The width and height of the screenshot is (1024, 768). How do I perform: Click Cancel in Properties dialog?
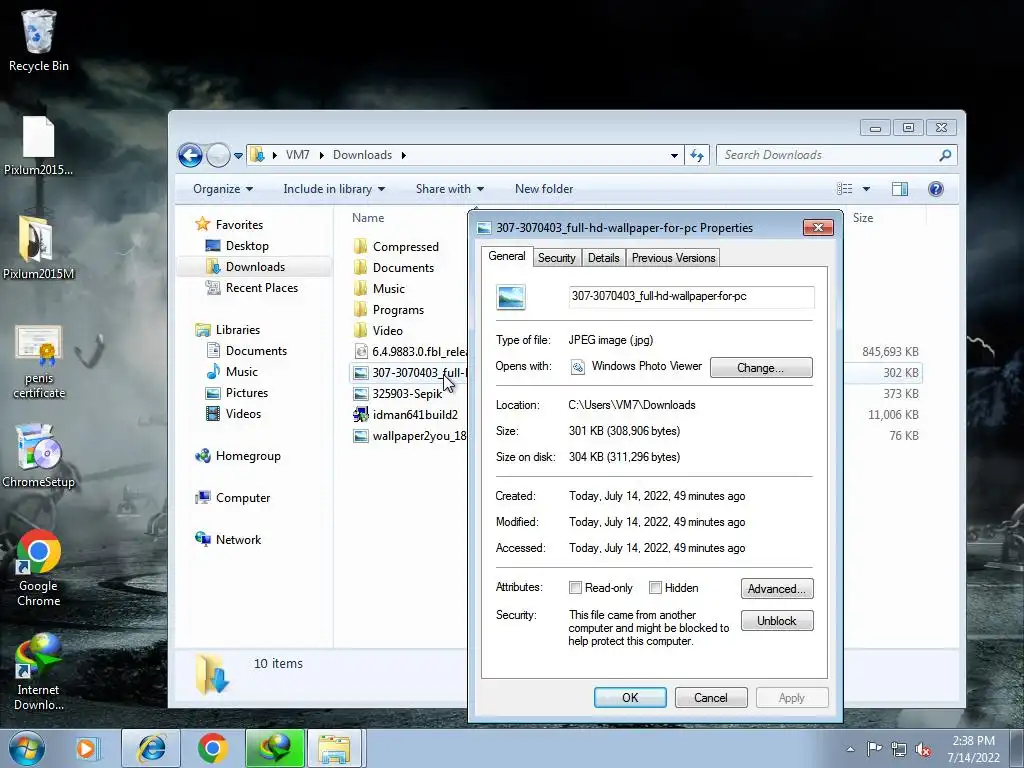point(711,697)
